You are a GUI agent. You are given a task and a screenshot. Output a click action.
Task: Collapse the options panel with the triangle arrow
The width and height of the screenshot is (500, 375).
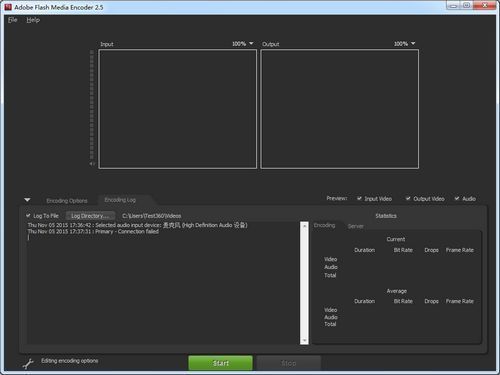click(27, 200)
